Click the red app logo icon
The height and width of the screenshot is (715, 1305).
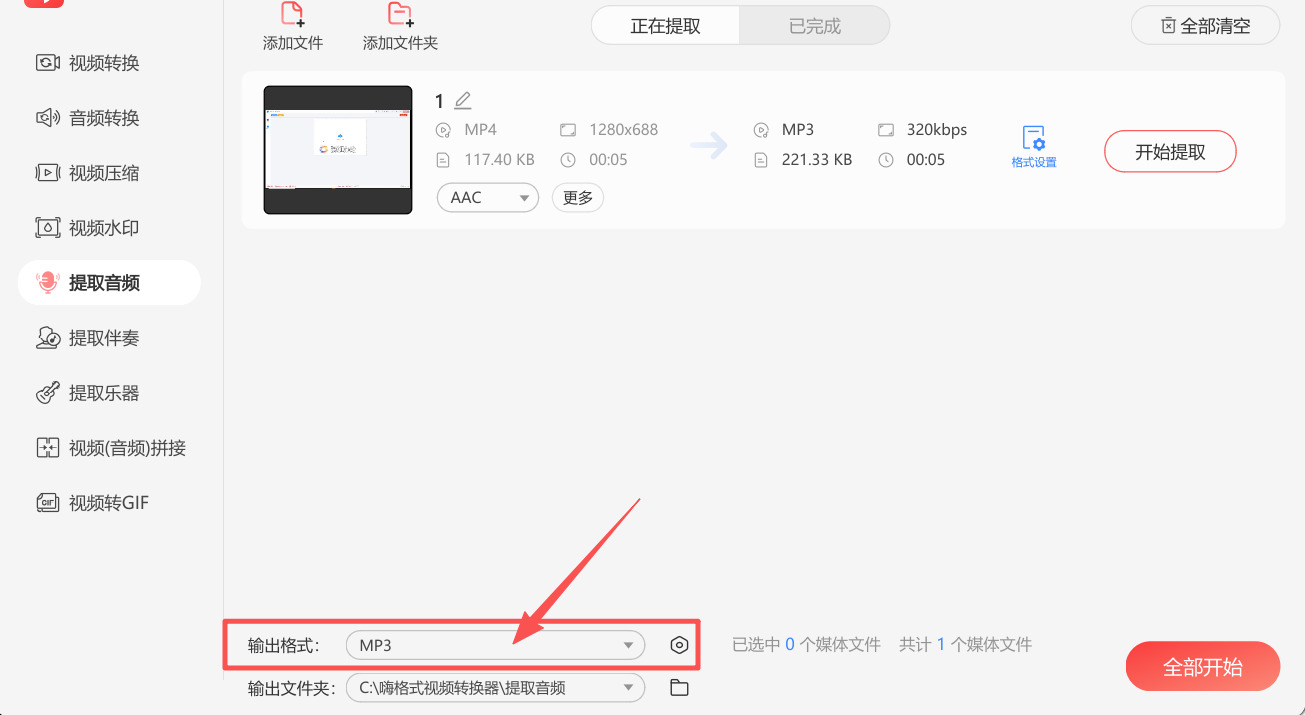coord(44,4)
